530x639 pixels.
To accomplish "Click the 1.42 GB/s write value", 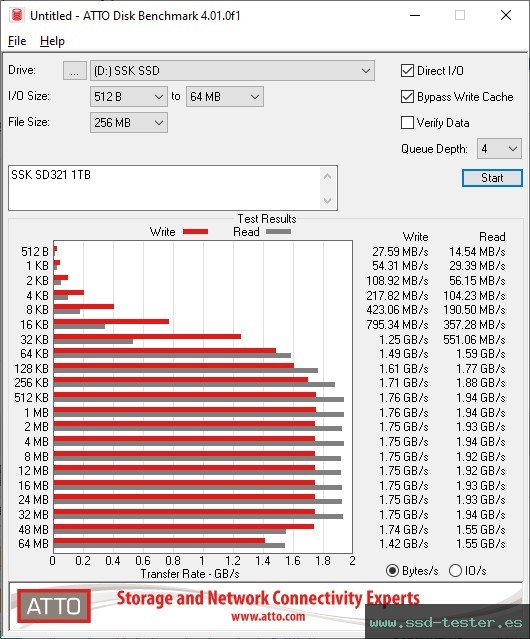I will tap(404, 544).
